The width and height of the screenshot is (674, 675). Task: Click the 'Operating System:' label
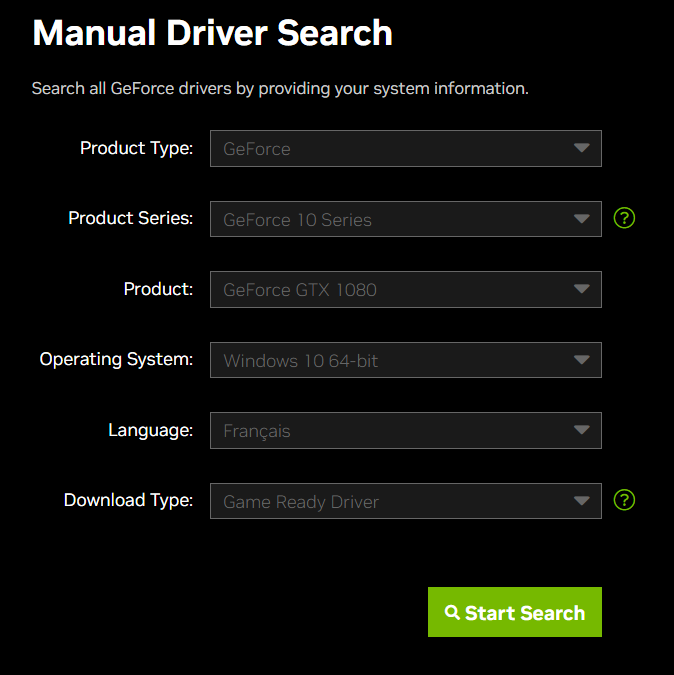116,359
